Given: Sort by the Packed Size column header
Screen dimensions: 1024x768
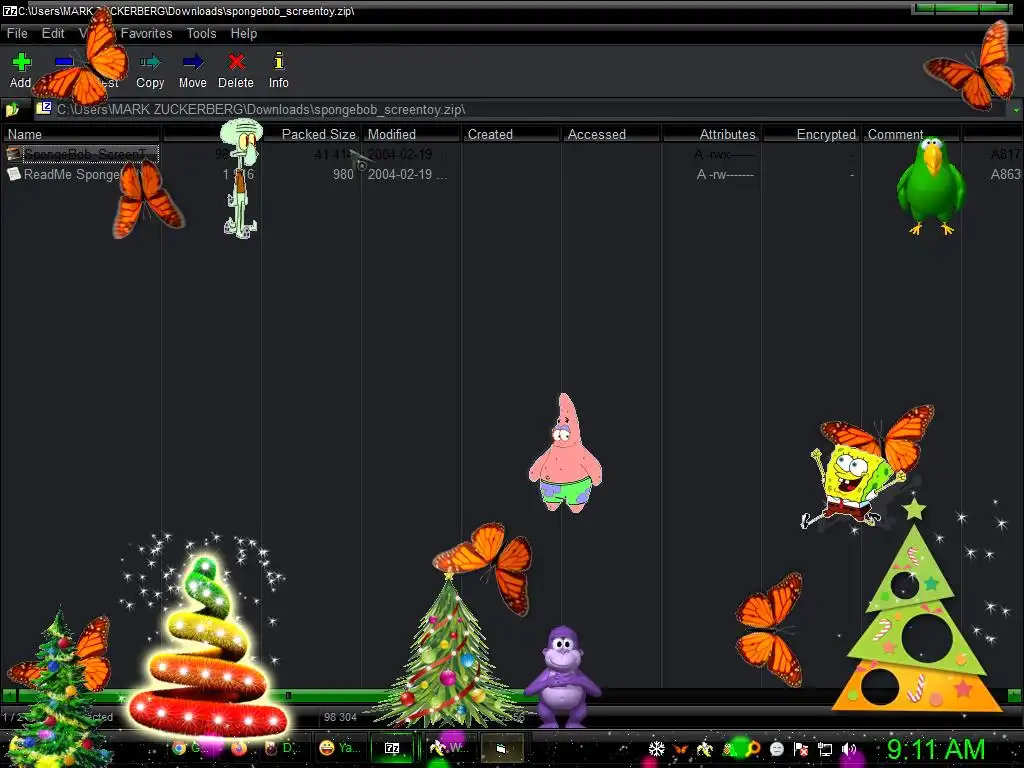Looking at the screenshot, I should click(311, 134).
